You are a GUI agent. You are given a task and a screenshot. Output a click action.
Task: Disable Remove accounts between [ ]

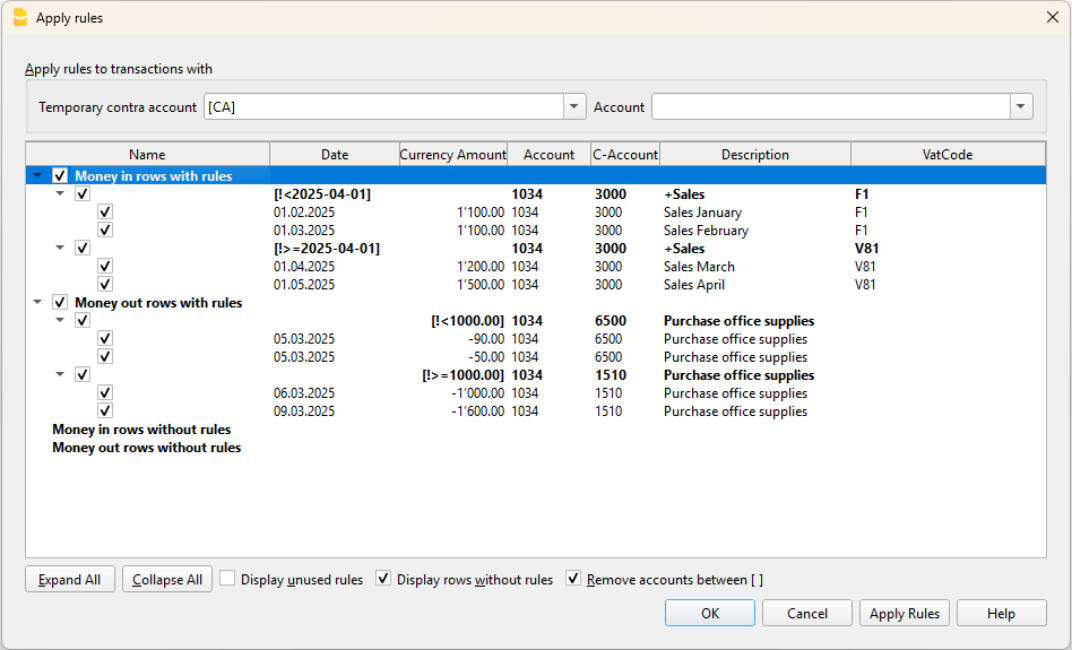tap(574, 579)
